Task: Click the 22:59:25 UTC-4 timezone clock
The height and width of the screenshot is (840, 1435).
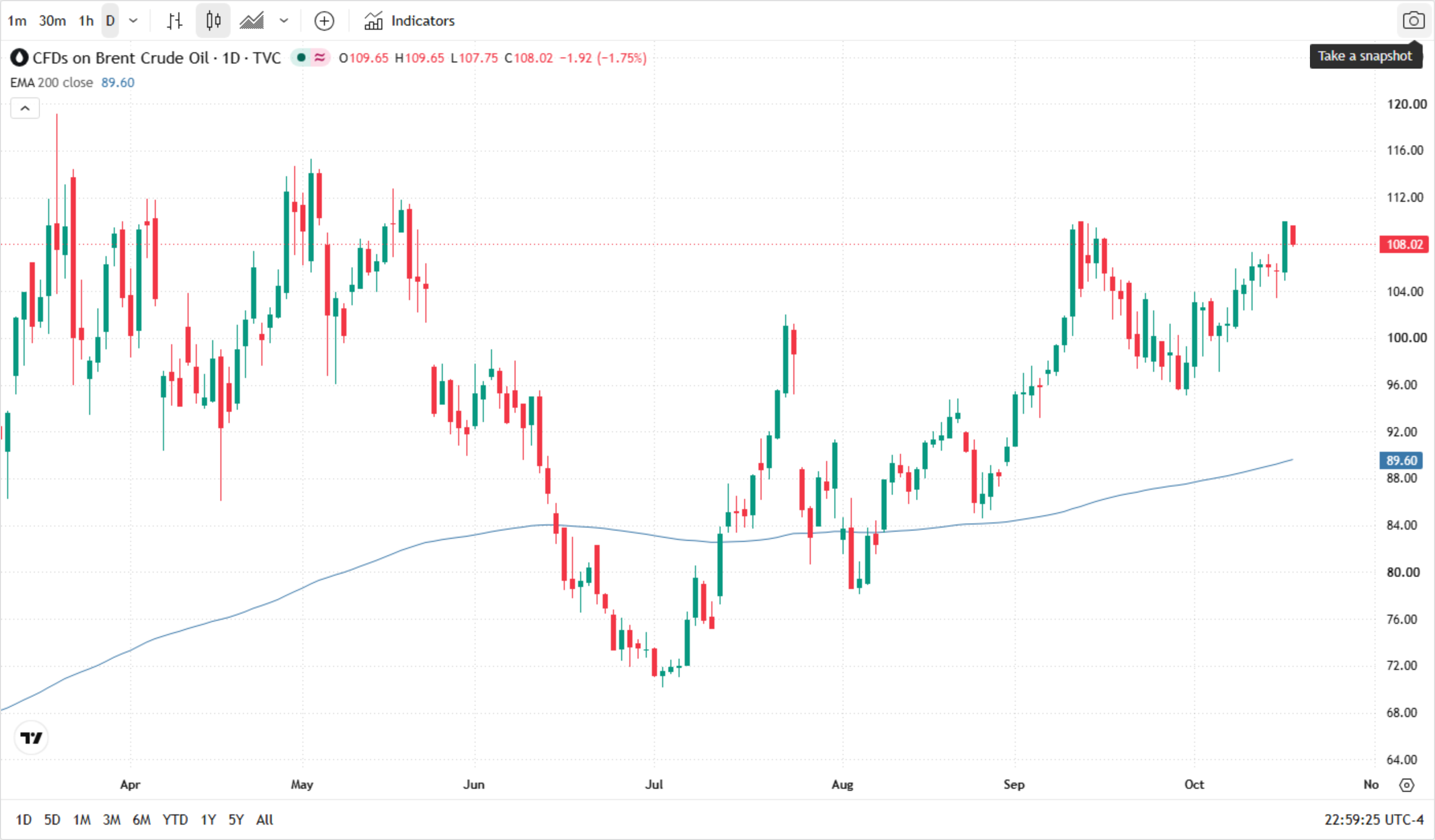Action: (1373, 820)
